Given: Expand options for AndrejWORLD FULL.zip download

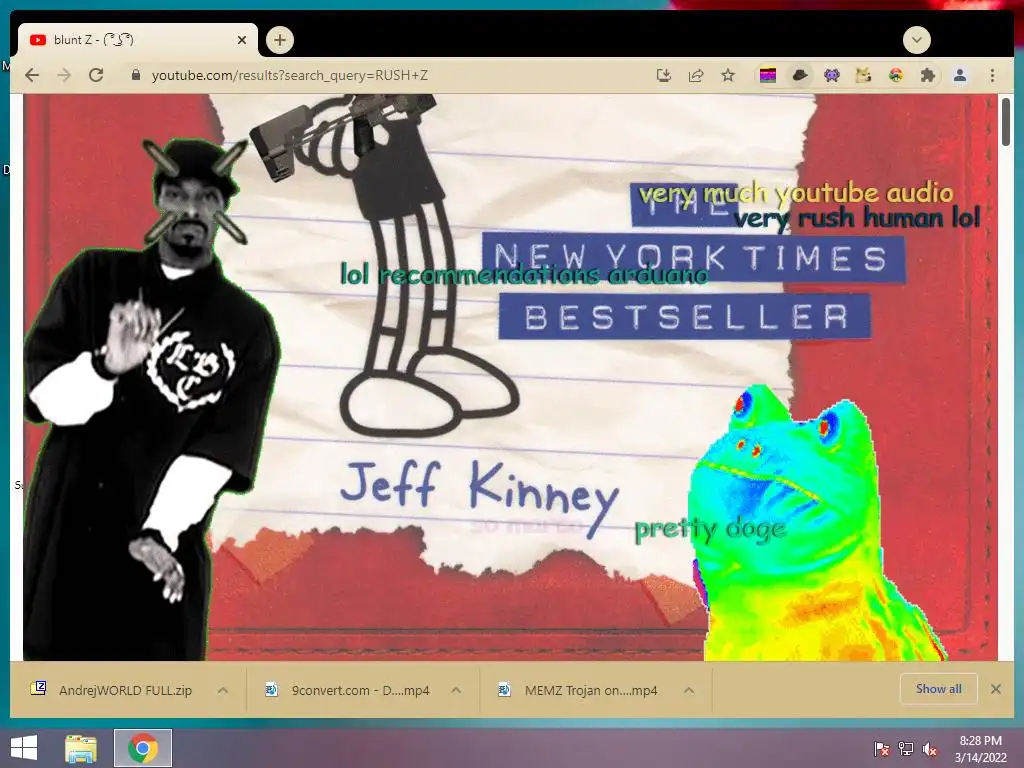Looking at the screenshot, I should pos(223,690).
